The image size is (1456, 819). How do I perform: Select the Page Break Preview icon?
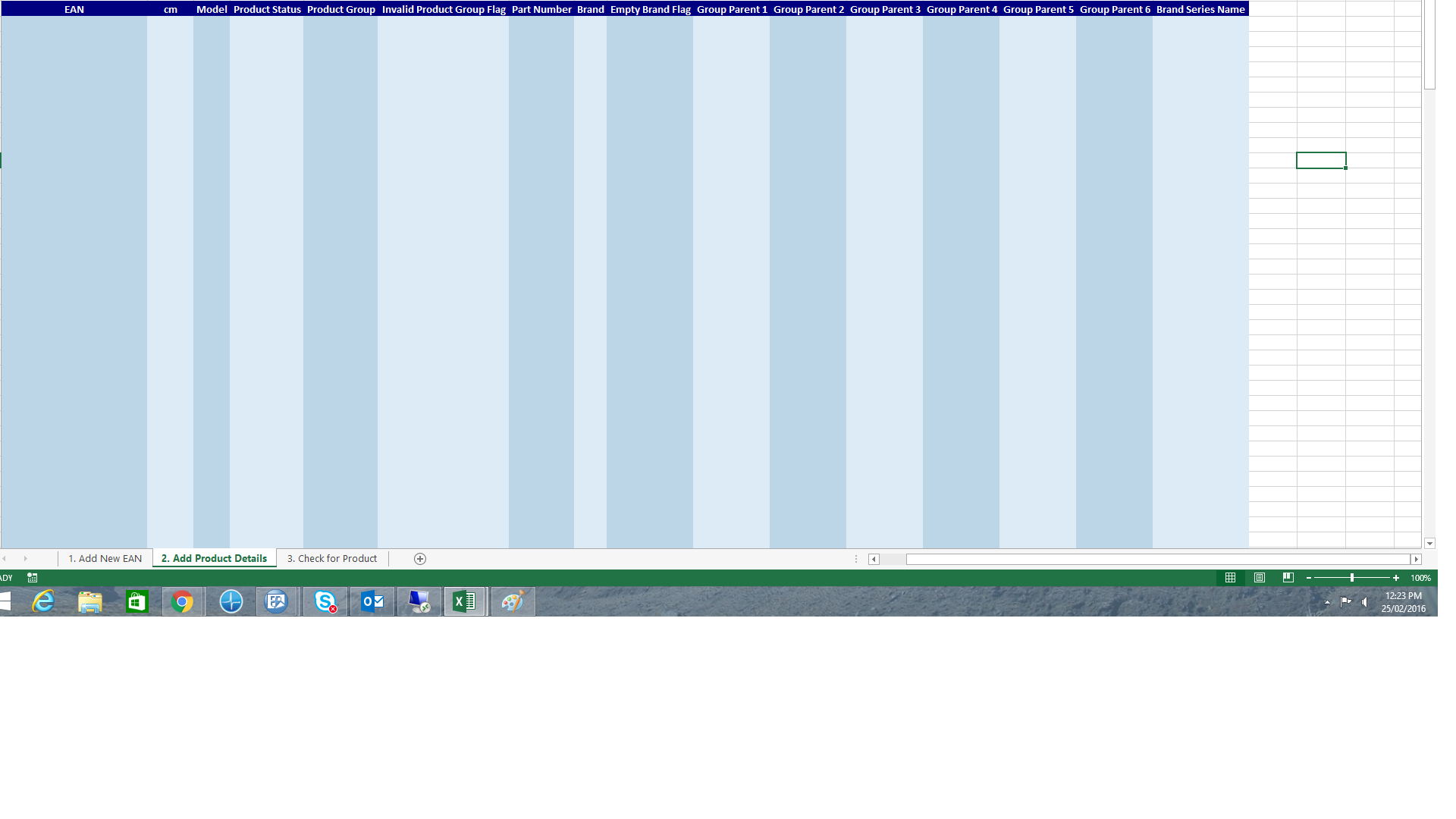1288,577
